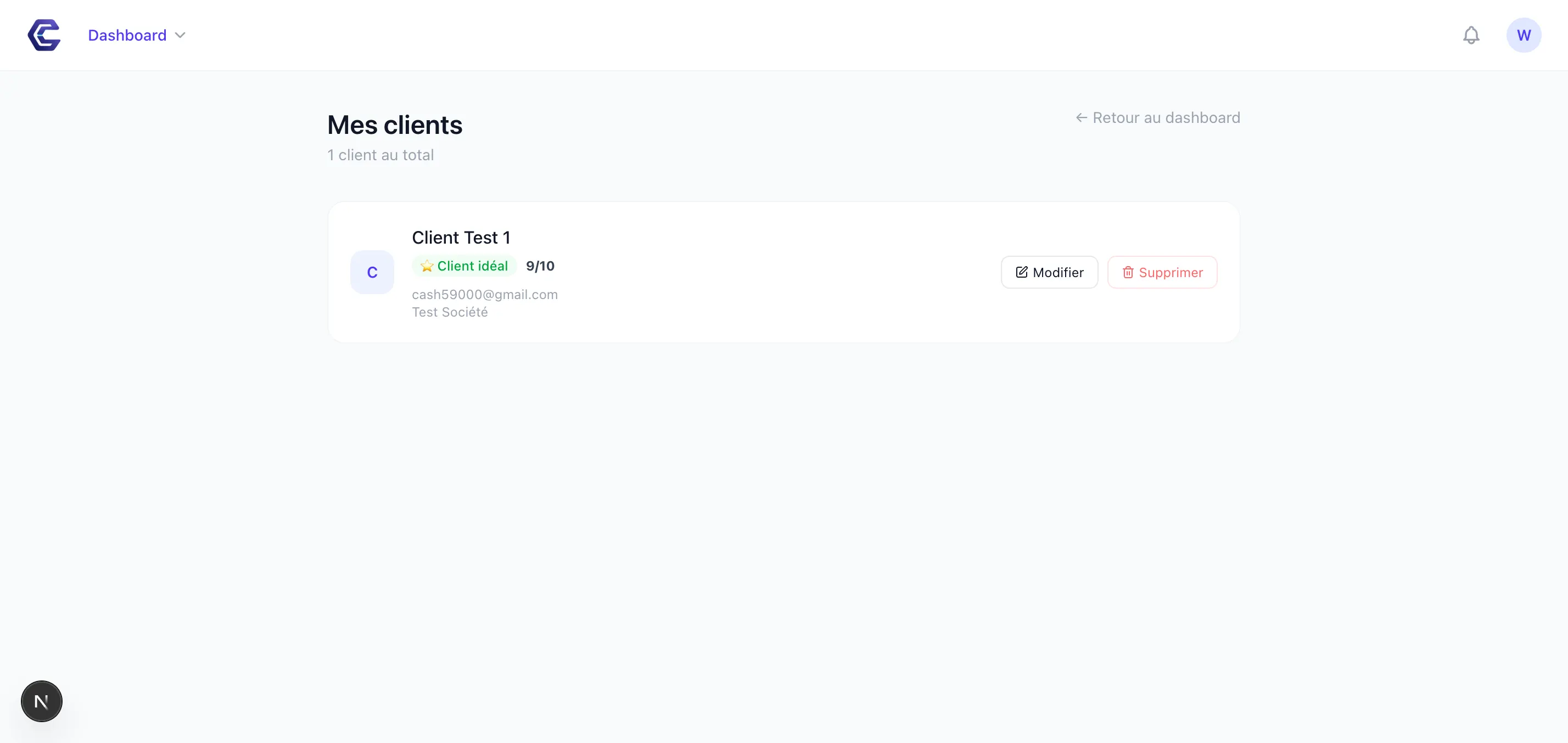Screen dimensions: 1568x743
Task: Click the C avatar of Client Test 1
Action: pyautogui.click(x=372, y=272)
